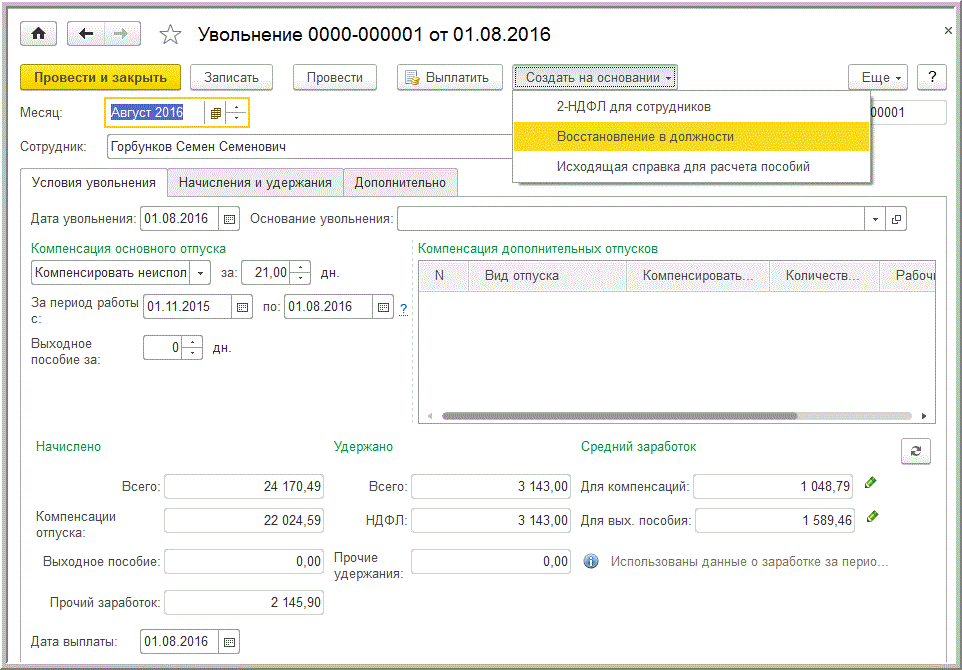
Task: Edit average earnings for compensations pencil
Action: 871,483
